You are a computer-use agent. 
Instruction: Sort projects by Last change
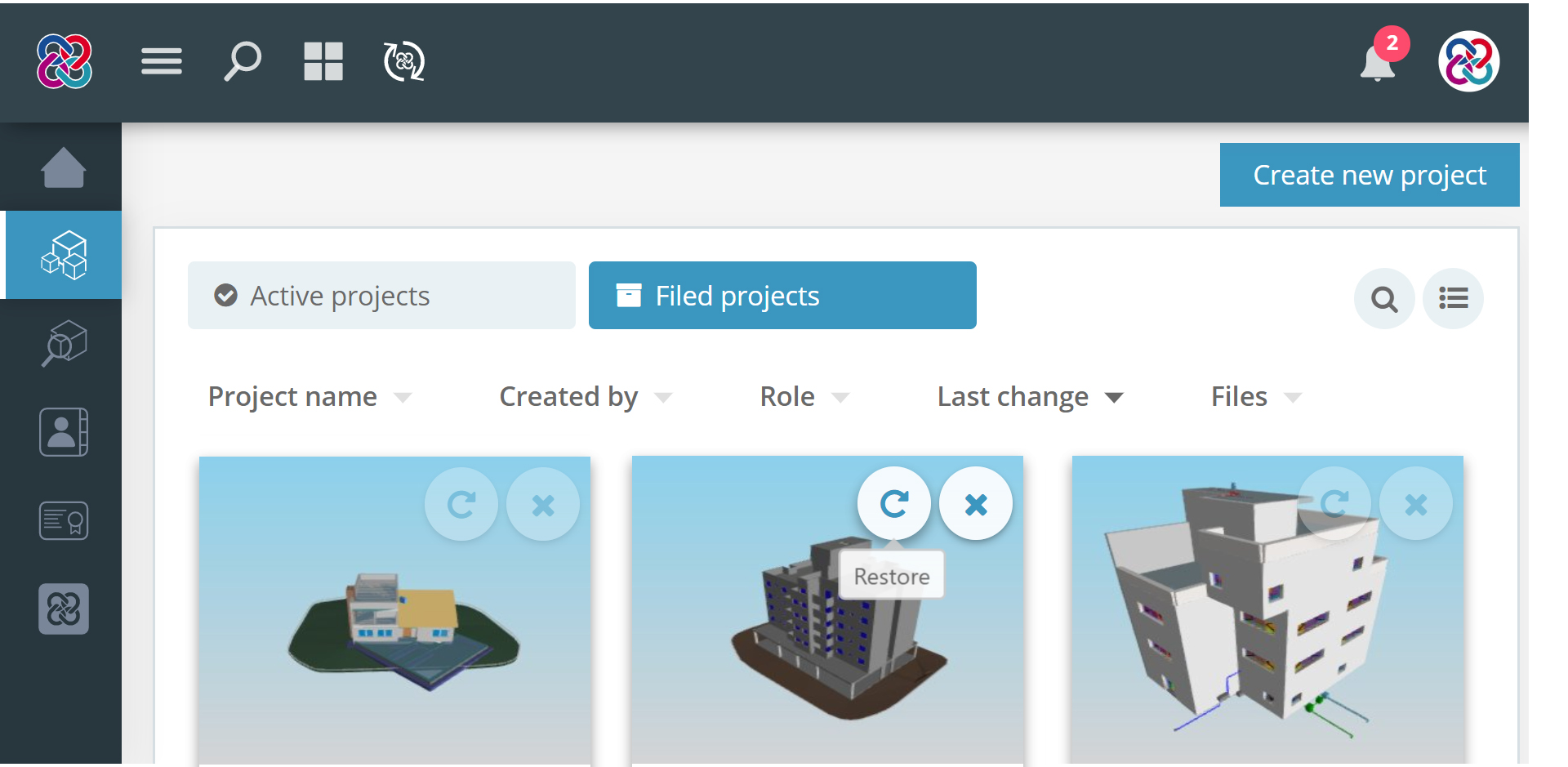tap(1029, 397)
